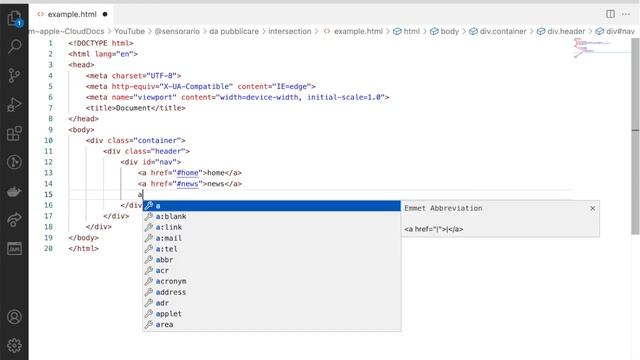This screenshot has width=640, height=360.
Task: Choose the 'a:mail' suggestion
Action: 272,238
